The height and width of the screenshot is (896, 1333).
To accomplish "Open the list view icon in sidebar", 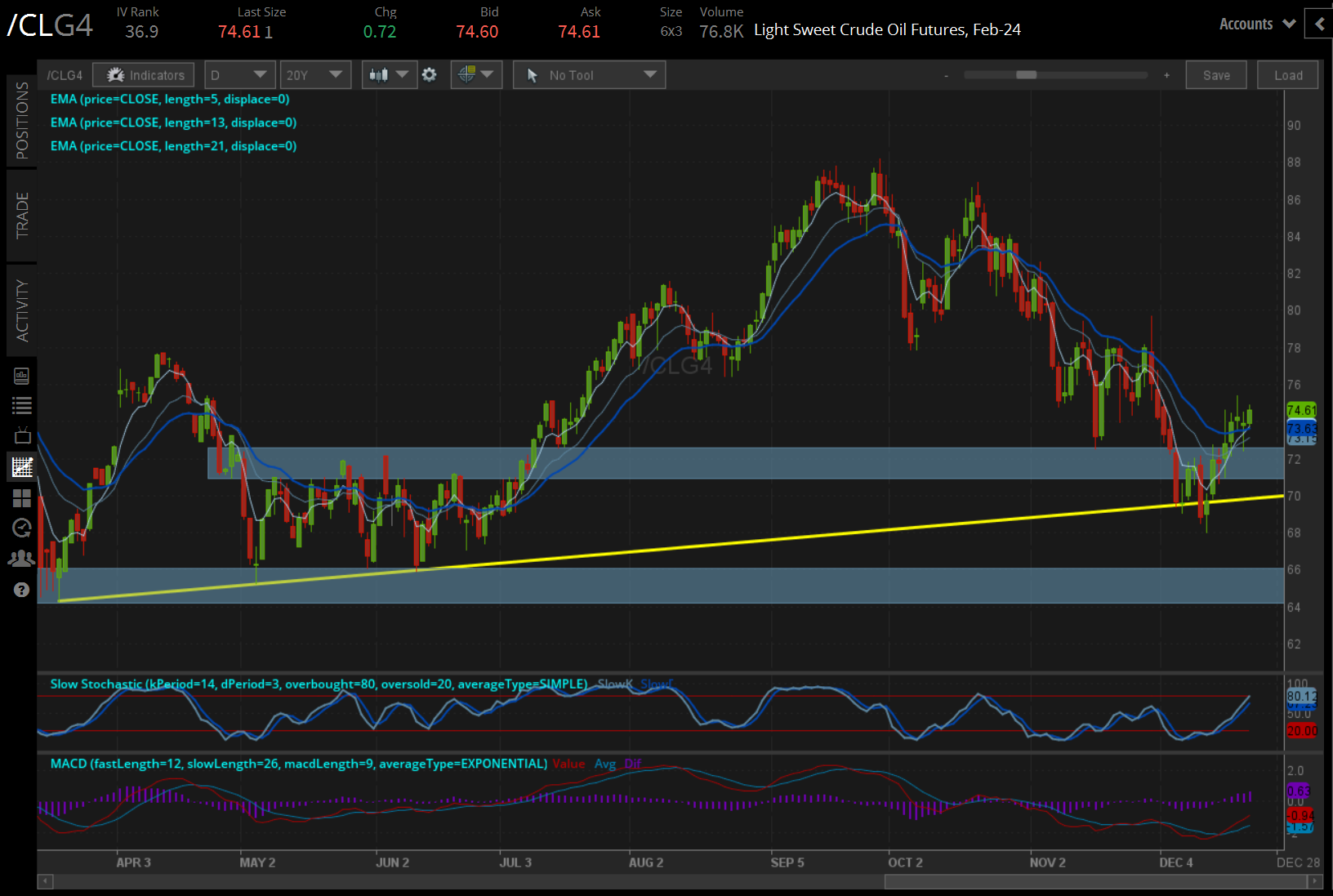I will coord(22,405).
